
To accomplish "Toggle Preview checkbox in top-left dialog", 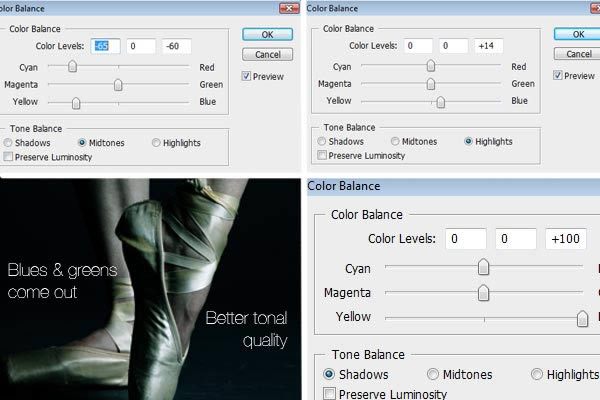I will [x=246, y=76].
